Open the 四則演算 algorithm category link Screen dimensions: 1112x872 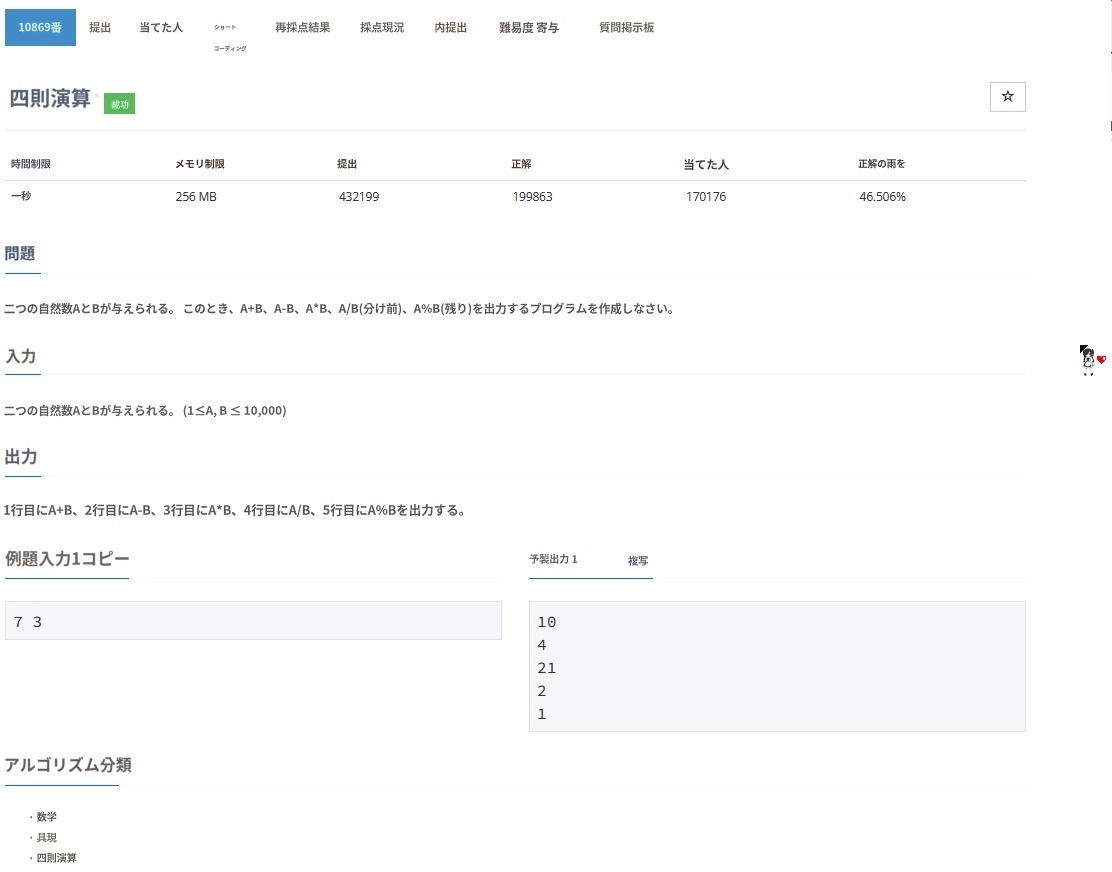click(57, 858)
